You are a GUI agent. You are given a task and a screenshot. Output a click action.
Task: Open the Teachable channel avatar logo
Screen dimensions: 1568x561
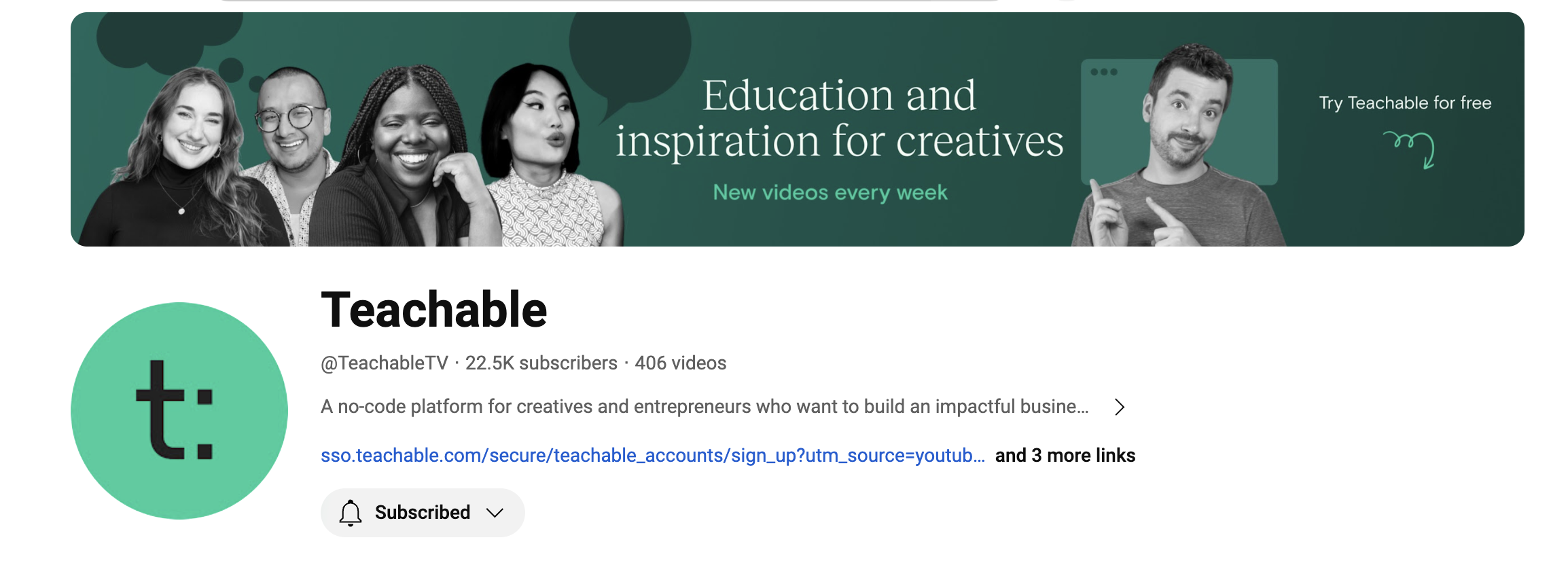pyautogui.click(x=179, y=410)
